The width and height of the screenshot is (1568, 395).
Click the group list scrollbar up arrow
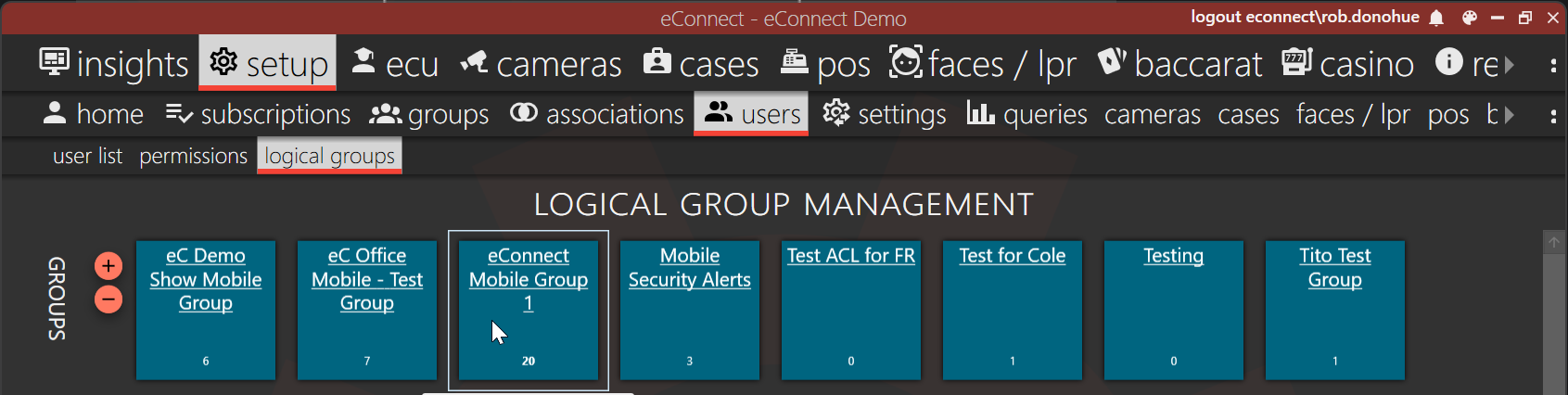tap(1554, 242)
